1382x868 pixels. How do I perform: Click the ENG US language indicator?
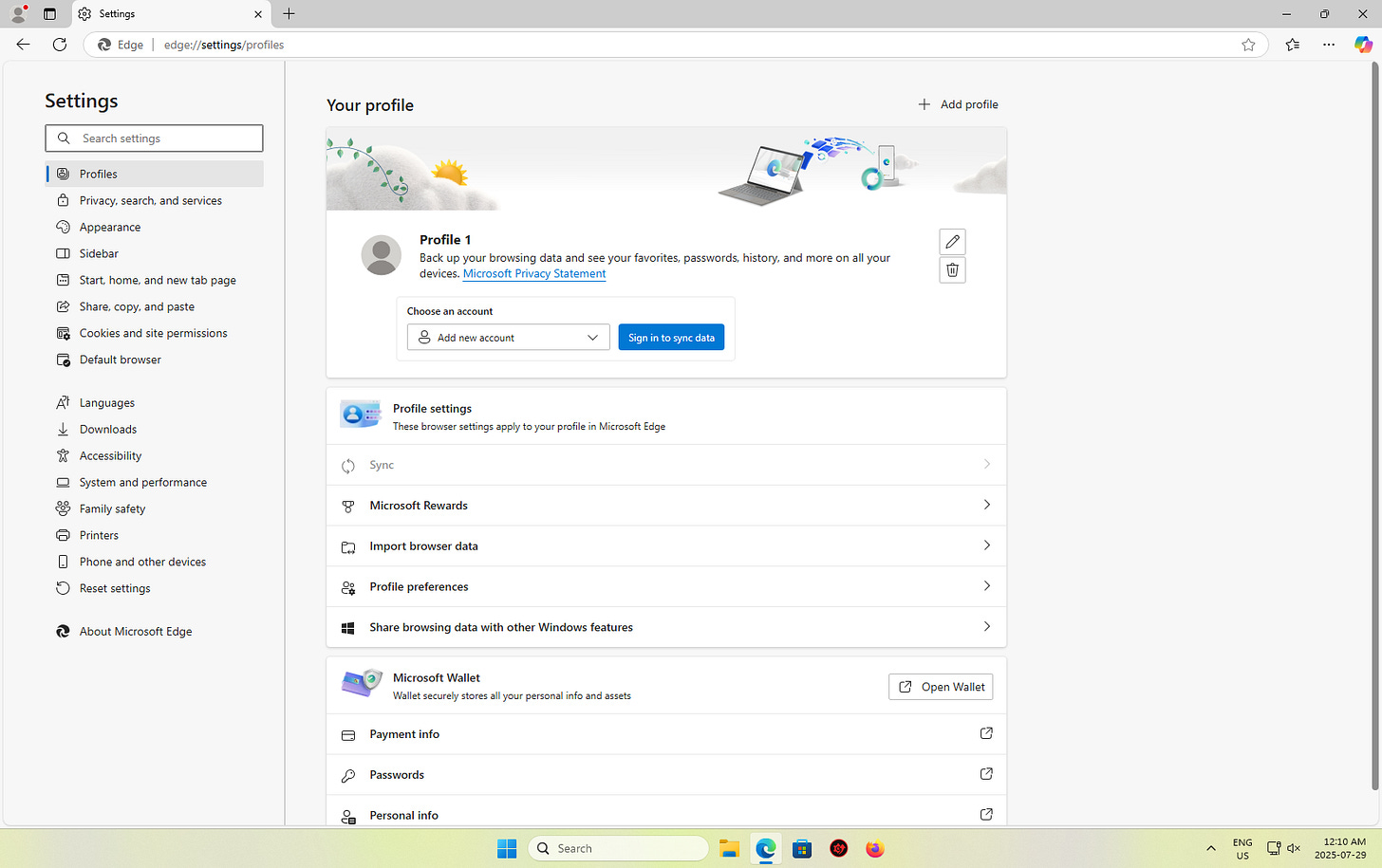coord(1242,848)
